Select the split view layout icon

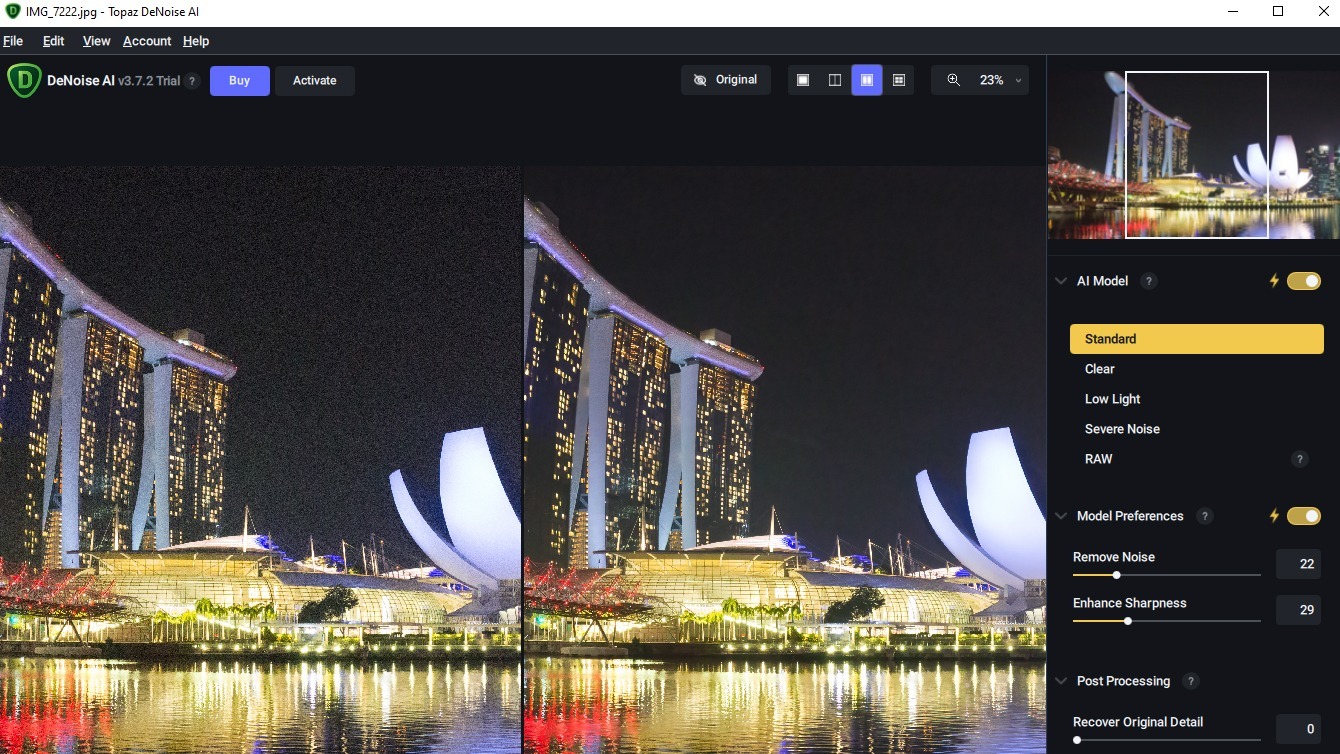pyautogui.click(x=835, y=80)
